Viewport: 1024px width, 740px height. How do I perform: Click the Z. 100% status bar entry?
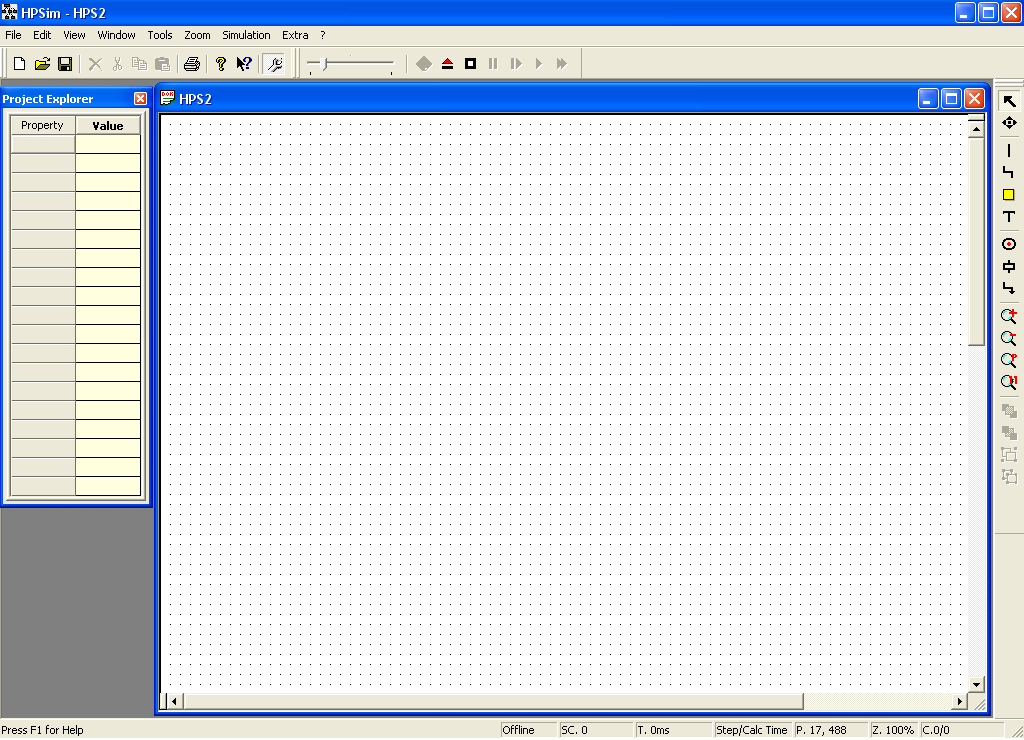pyautogui.click(x=893, y=730)
